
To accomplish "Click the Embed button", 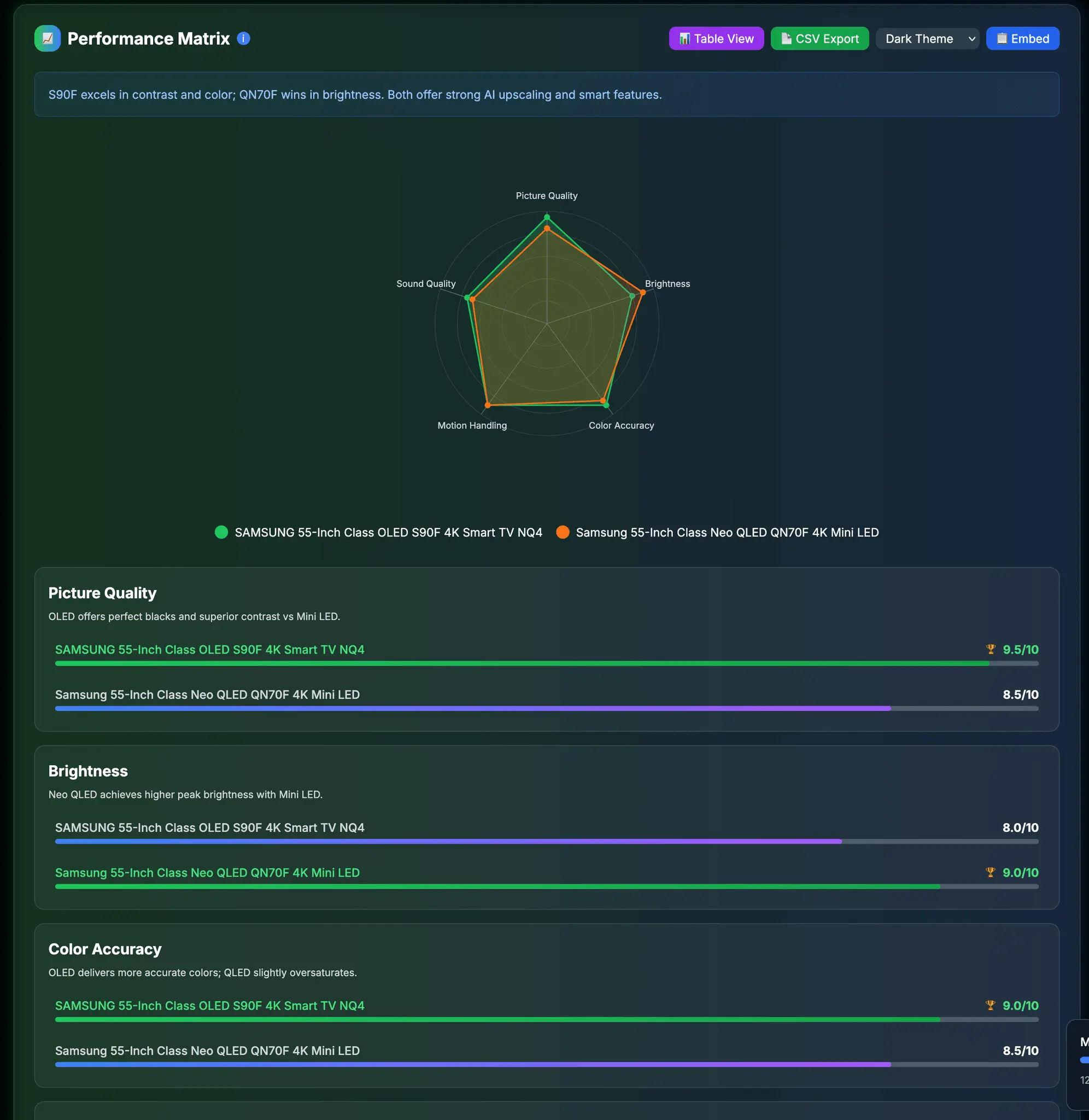I will [x=1023, y=38].
